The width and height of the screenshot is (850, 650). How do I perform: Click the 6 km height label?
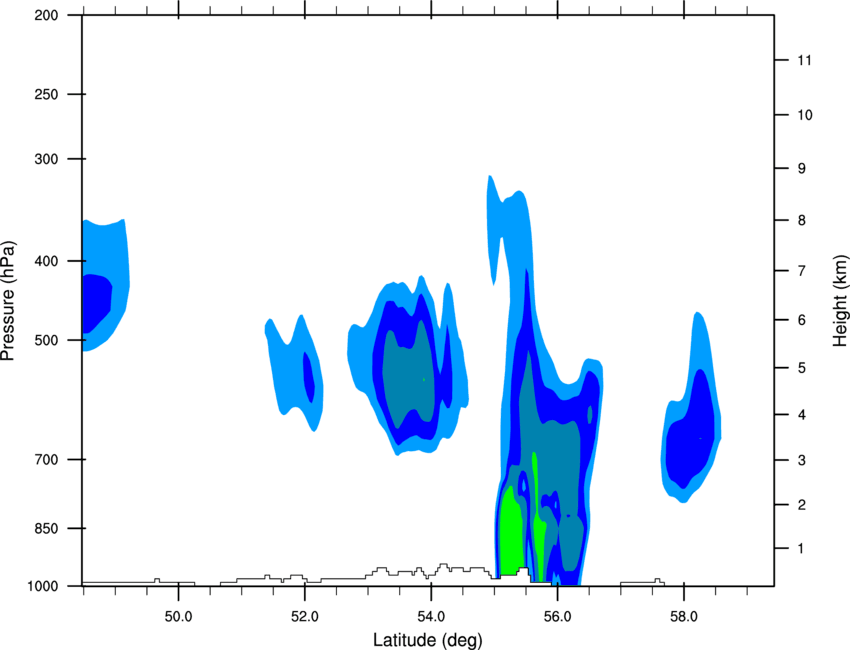[x=802, y=320]
